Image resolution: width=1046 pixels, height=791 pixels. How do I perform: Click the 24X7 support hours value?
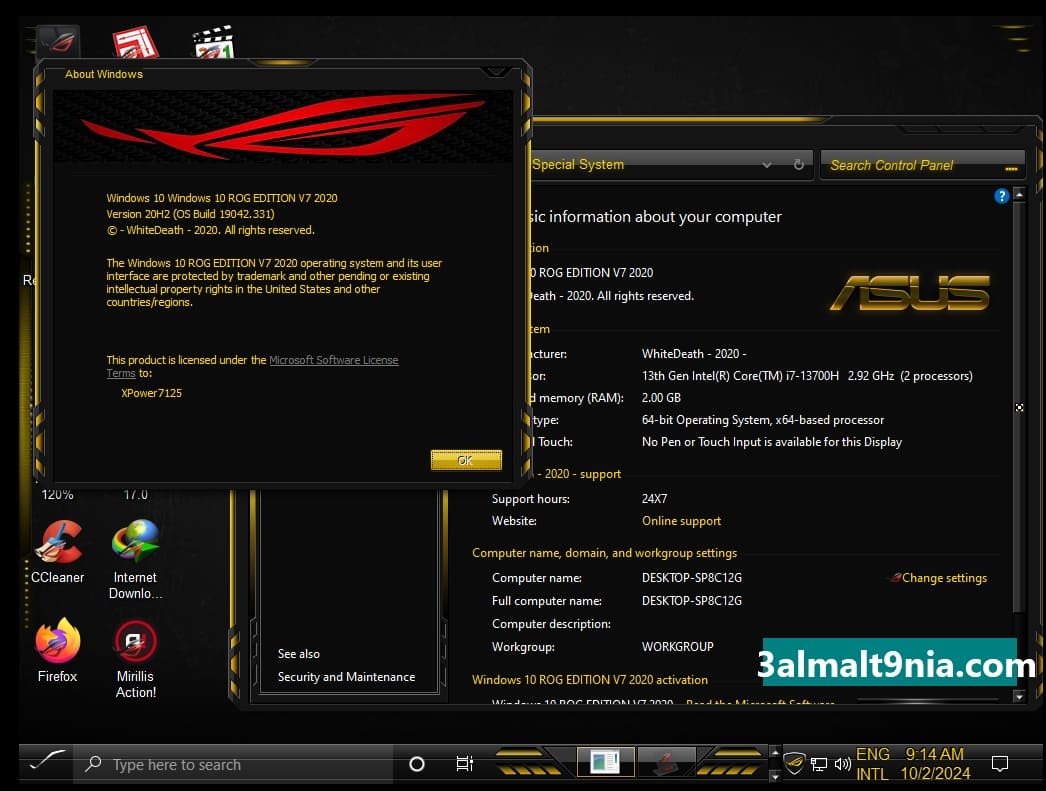point(654,499)
